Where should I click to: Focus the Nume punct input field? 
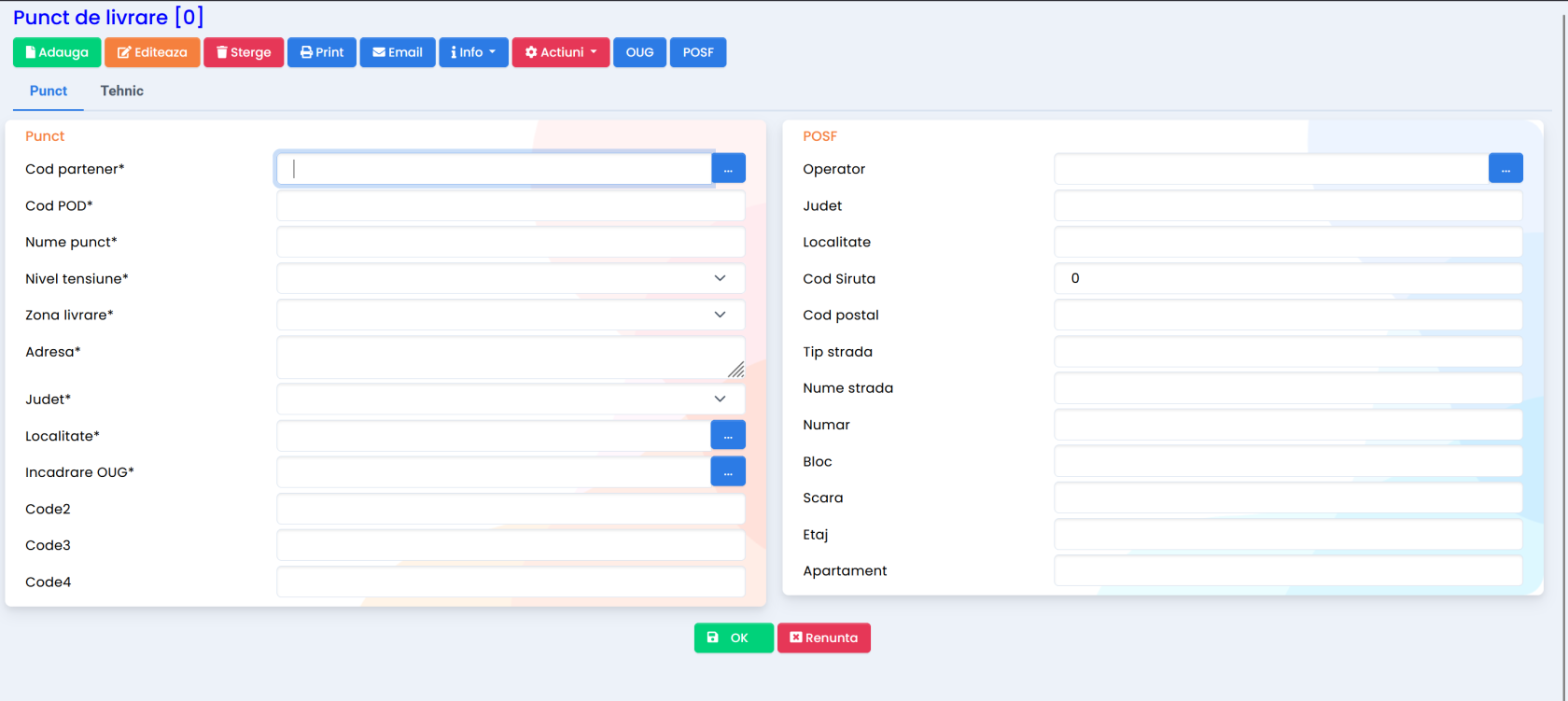pos(511,242)
